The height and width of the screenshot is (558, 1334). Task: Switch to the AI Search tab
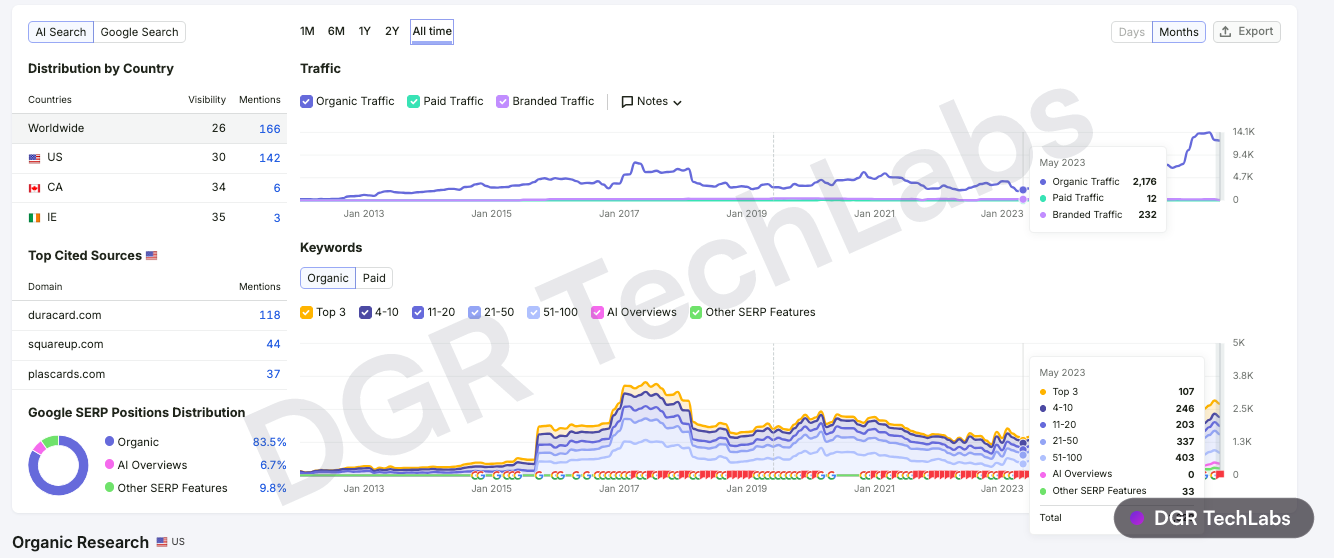[x=61, y=32]
